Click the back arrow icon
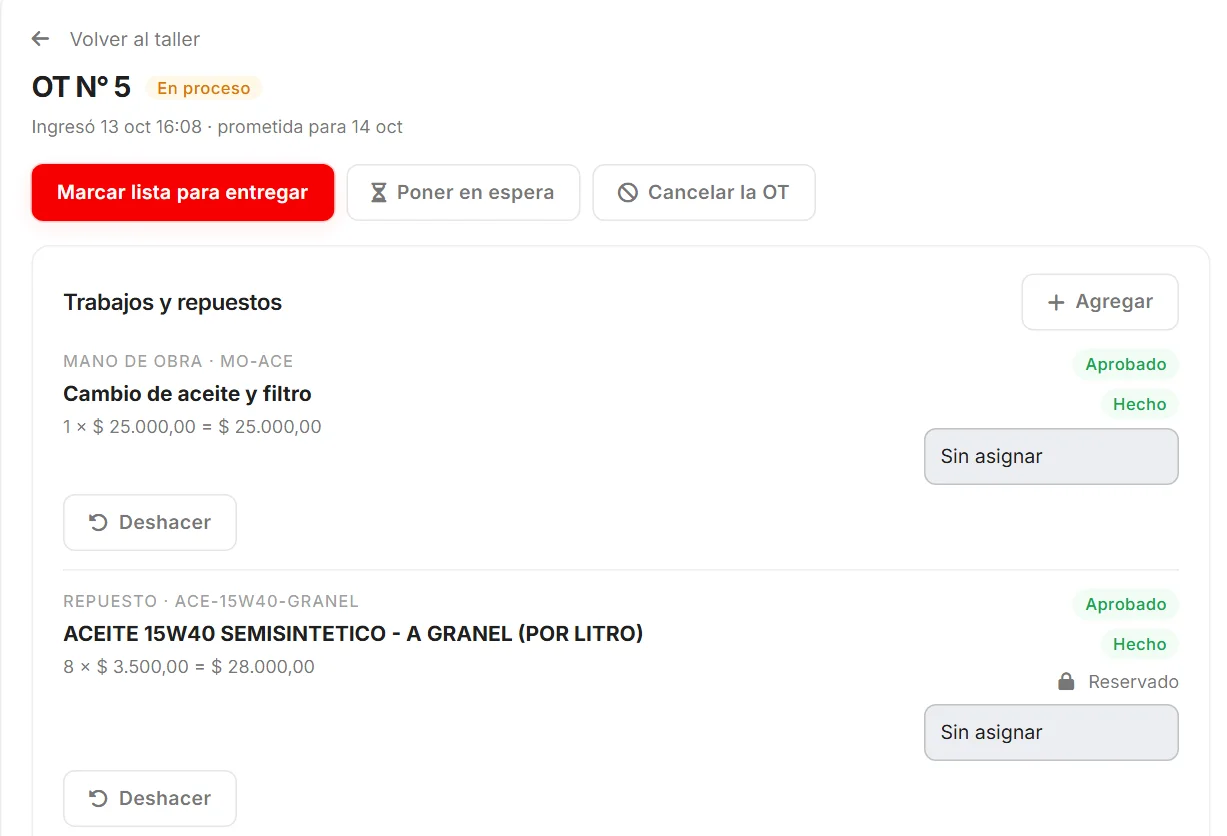 pos(40,39)
